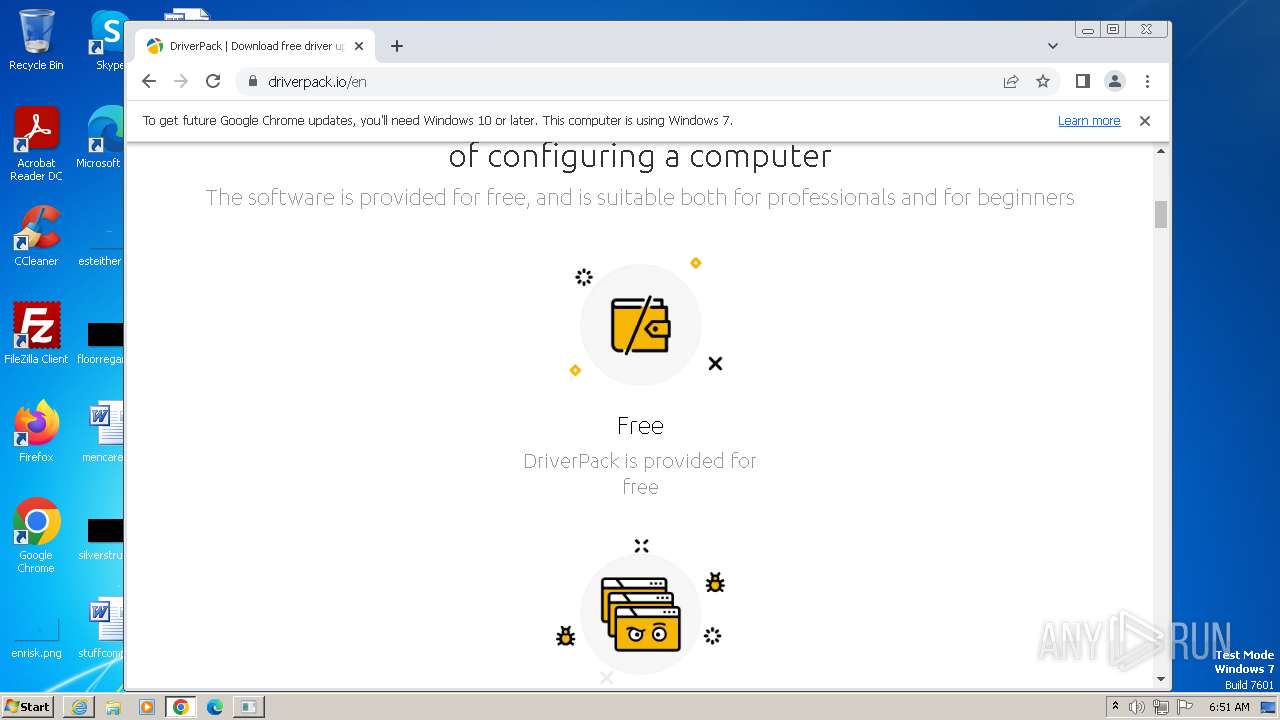
Task: Click the wallet icon above Free
Action: pos(640,325)
